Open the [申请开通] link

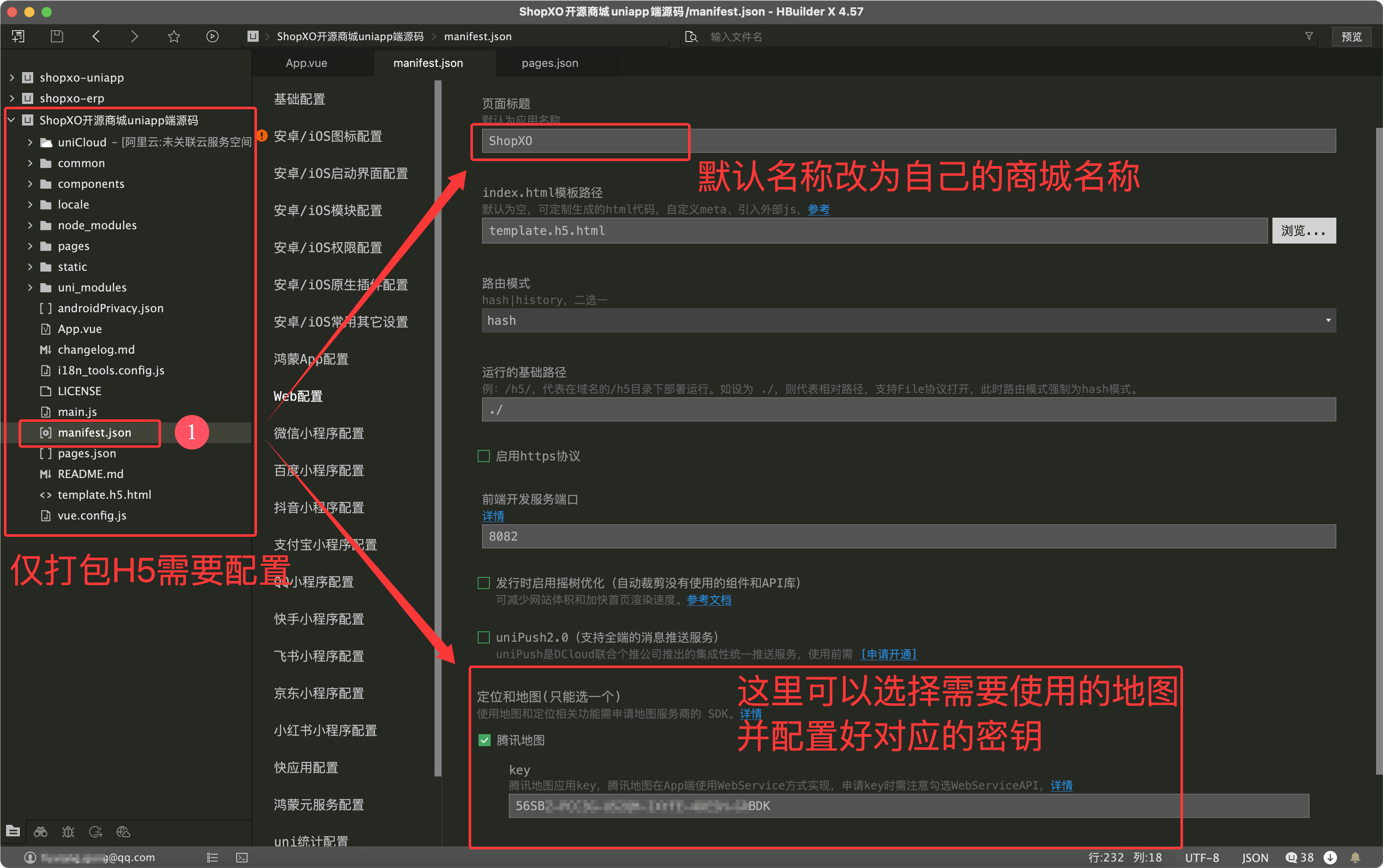pos(888,654)
